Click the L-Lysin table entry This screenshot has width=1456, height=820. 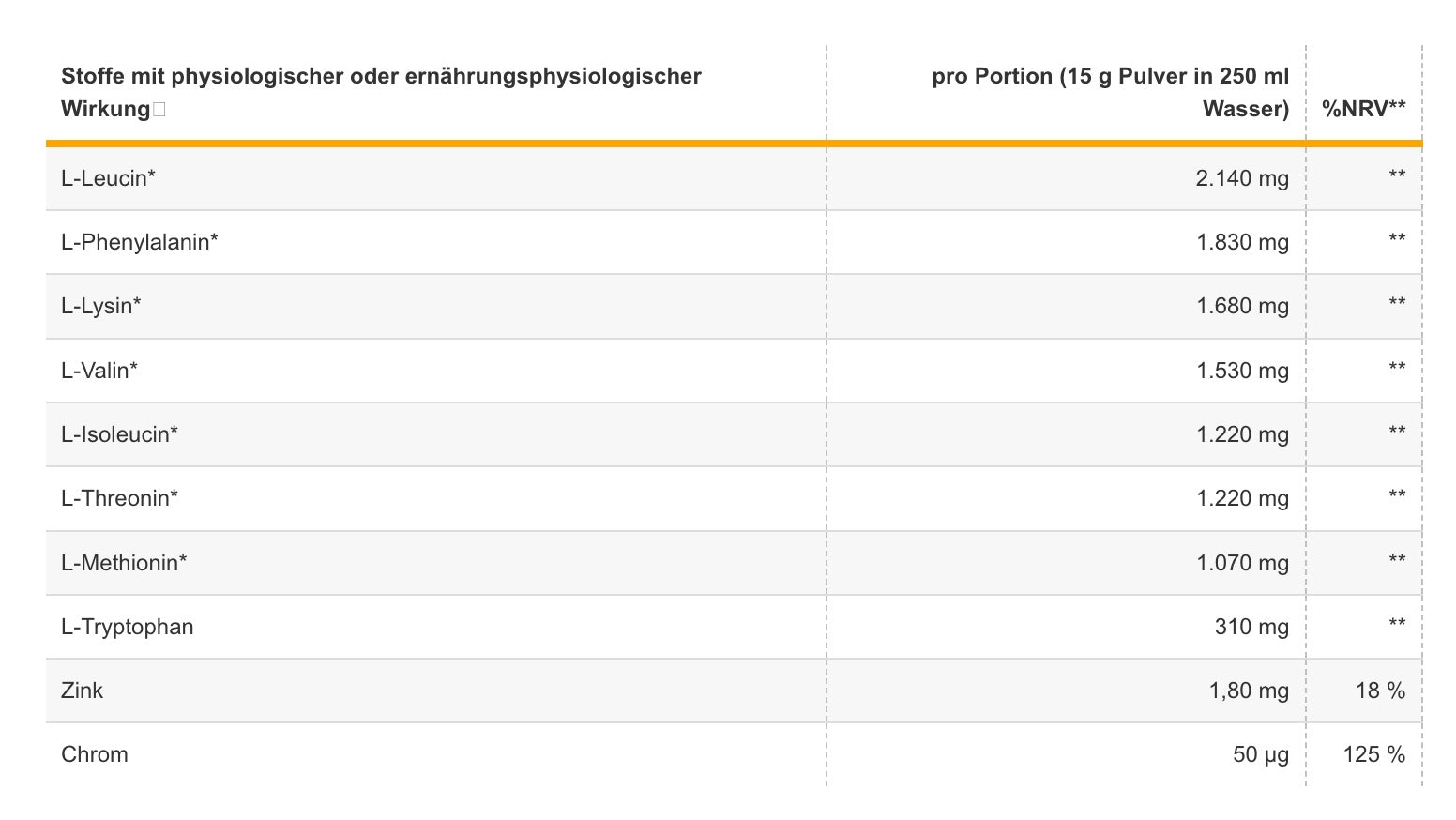tap(101, 306)
